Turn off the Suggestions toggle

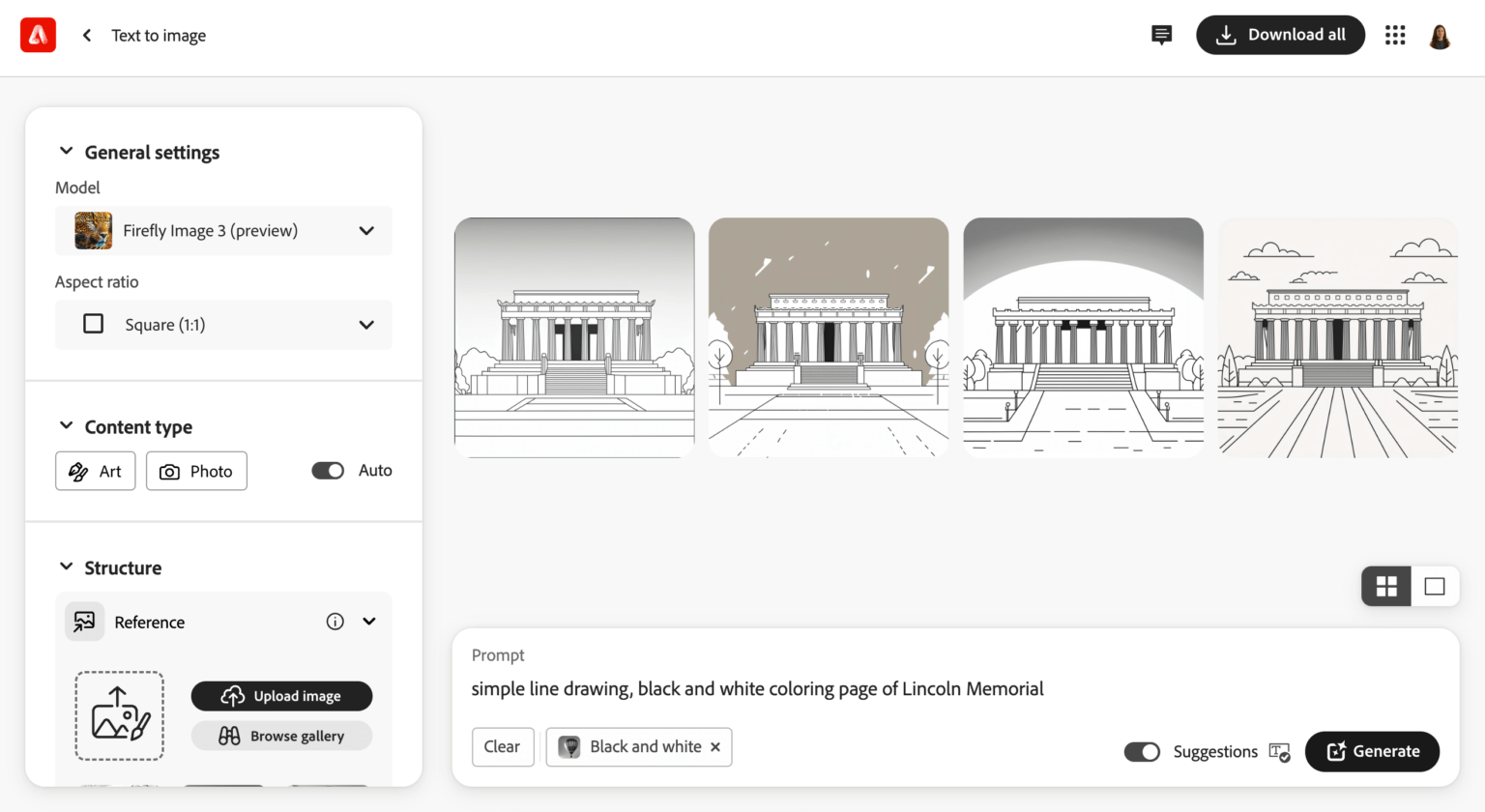pyautogui.click(x=1142, y=751)
